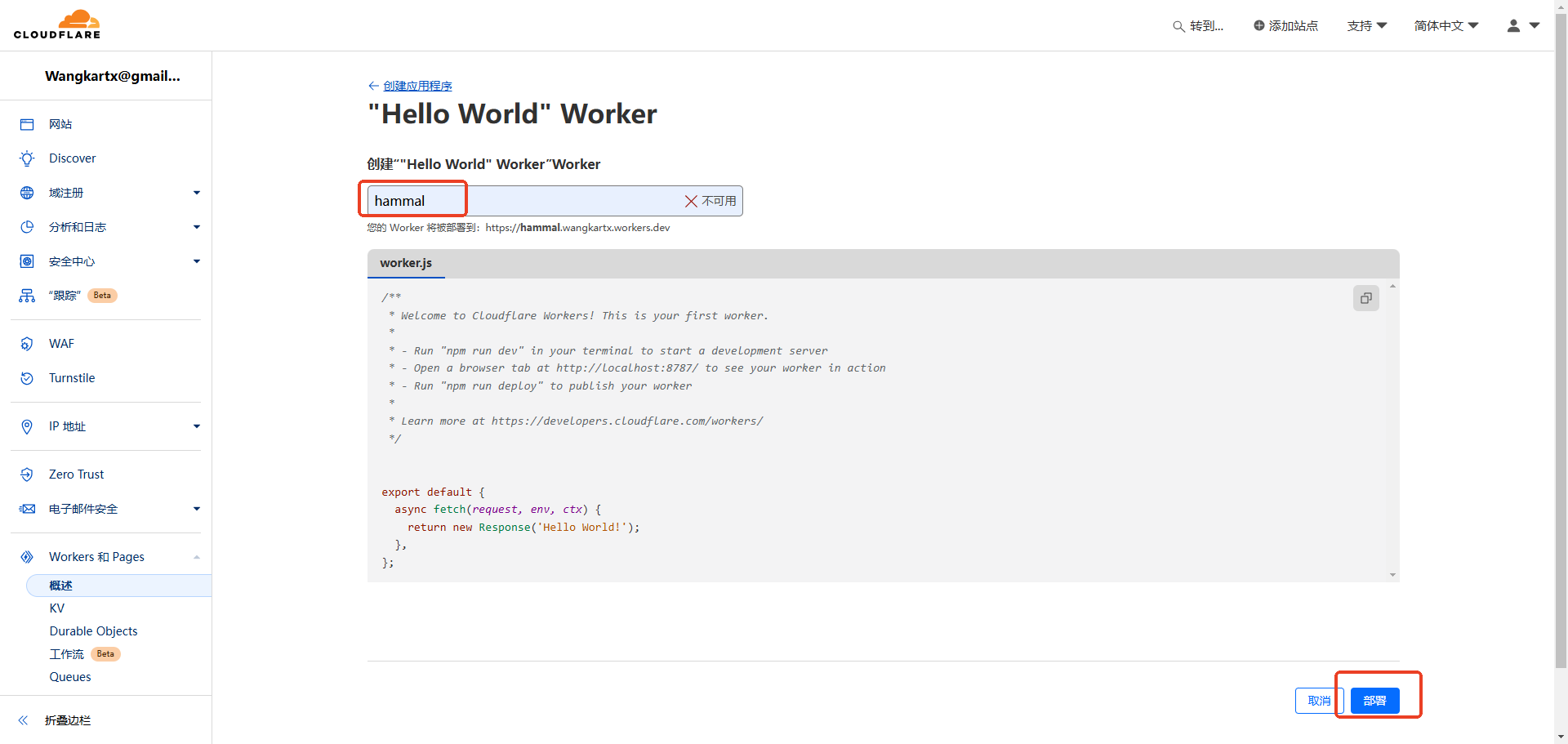Screen dimensions: 1568x744
Task: Click the 转到... search link
Action: [1198, 26]
